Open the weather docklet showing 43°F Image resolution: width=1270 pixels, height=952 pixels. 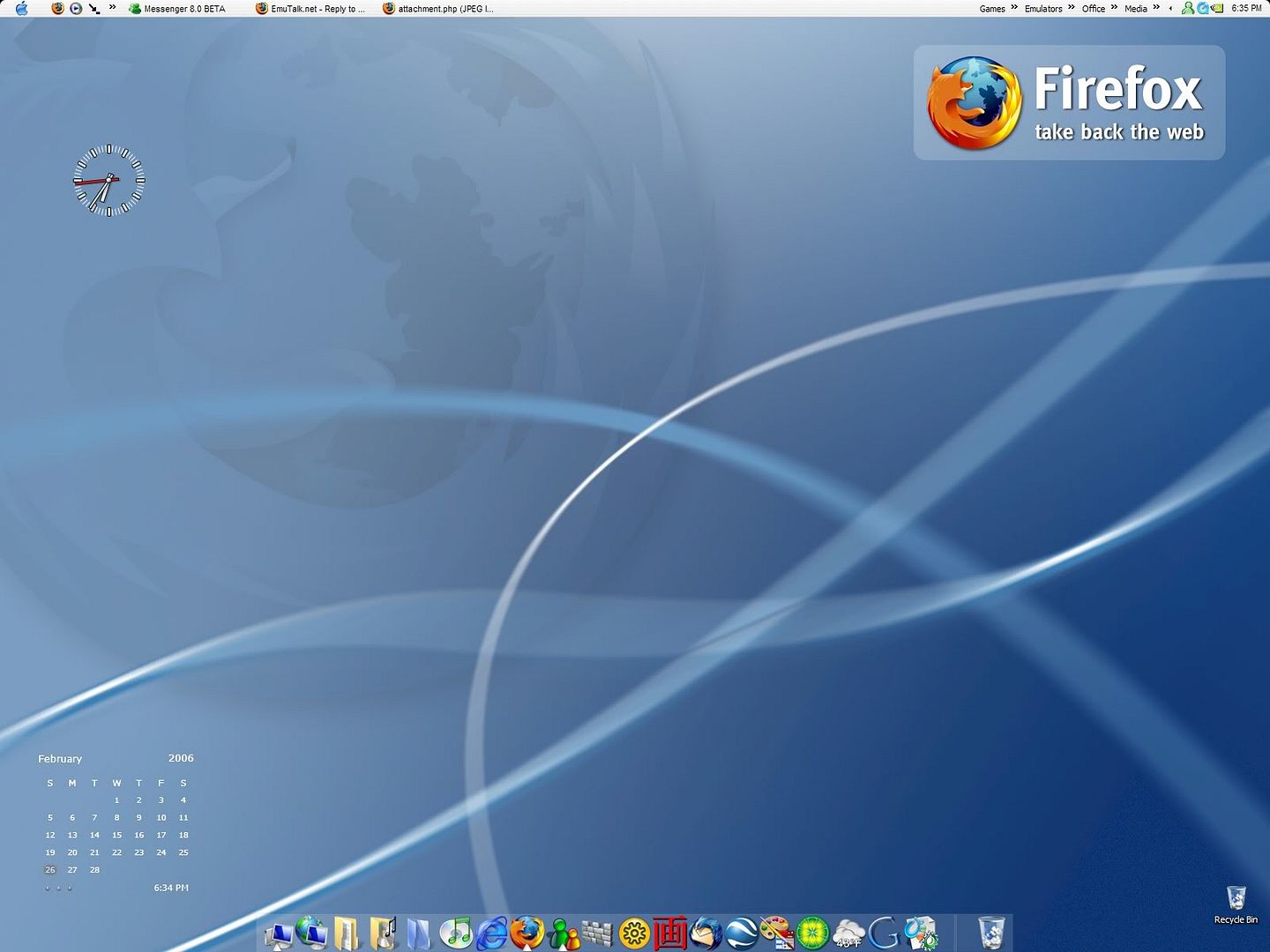point(849,933)
